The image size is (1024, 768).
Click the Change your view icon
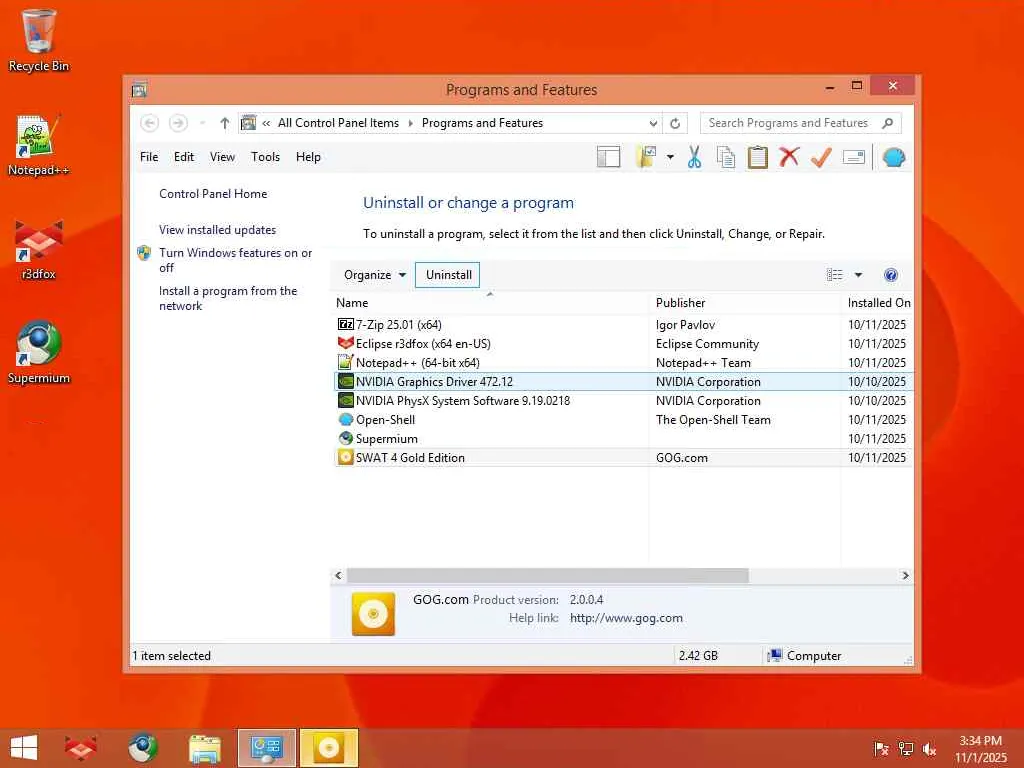click(834, 275)
